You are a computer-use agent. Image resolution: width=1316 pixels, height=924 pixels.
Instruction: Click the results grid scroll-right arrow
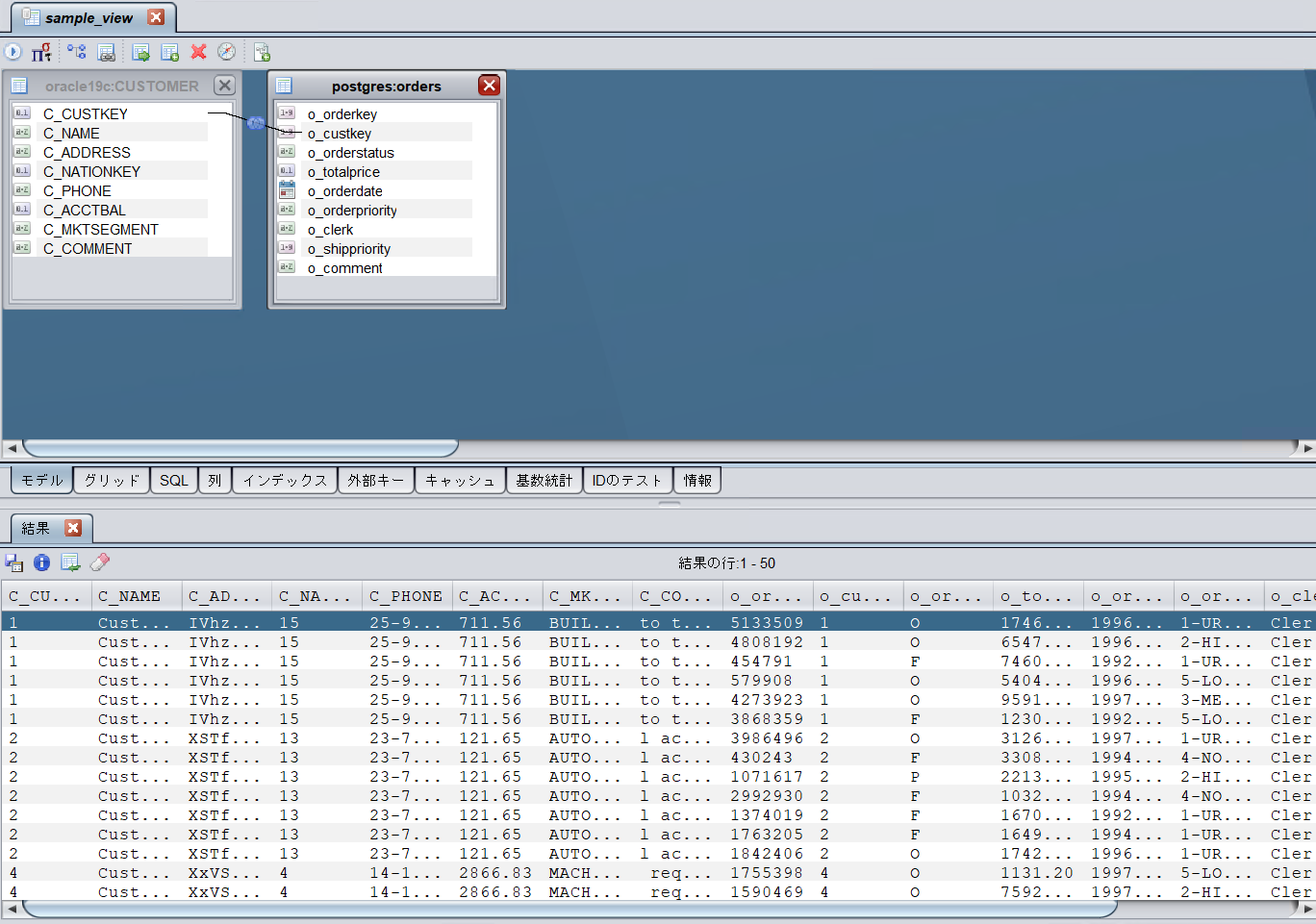1307,909
